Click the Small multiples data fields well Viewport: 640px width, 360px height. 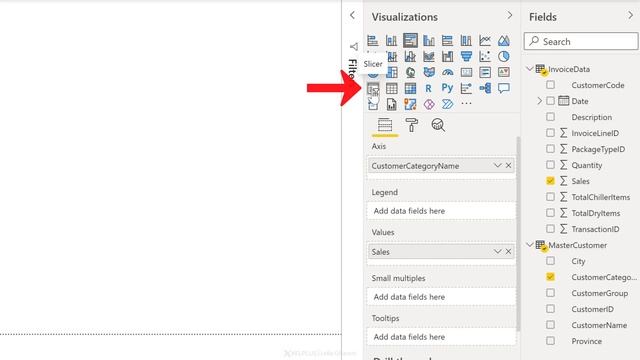(x=441, y=297)
